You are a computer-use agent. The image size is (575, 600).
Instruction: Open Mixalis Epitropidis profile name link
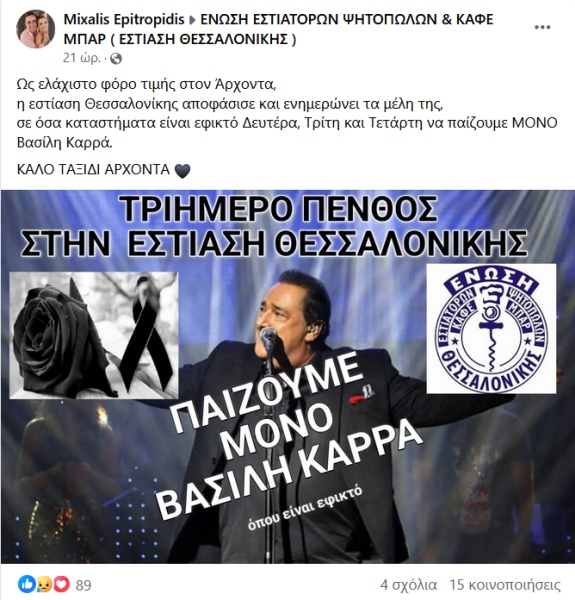pos(124,20)
